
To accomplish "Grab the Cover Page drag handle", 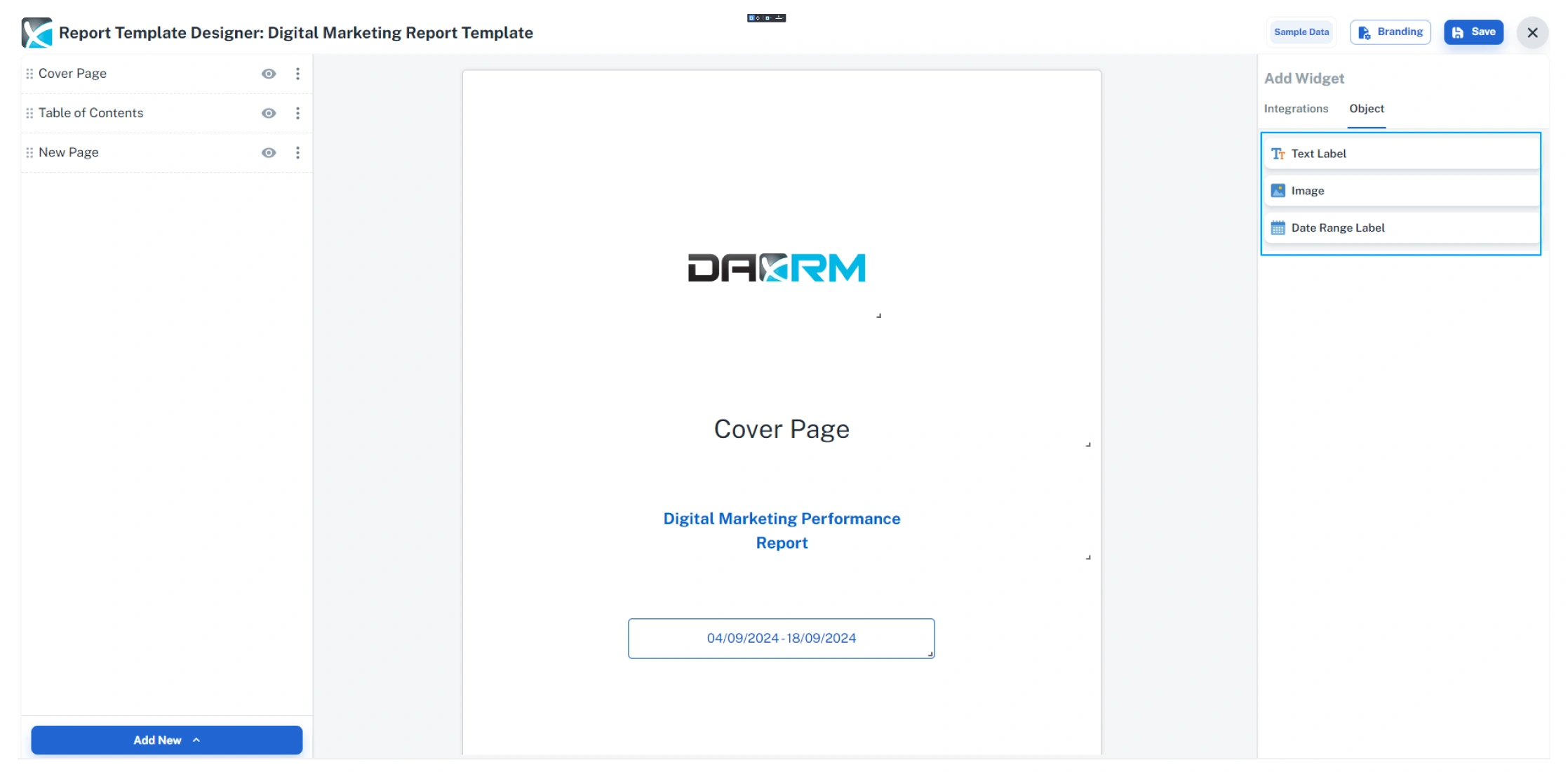I will click(x=29, y=74).
